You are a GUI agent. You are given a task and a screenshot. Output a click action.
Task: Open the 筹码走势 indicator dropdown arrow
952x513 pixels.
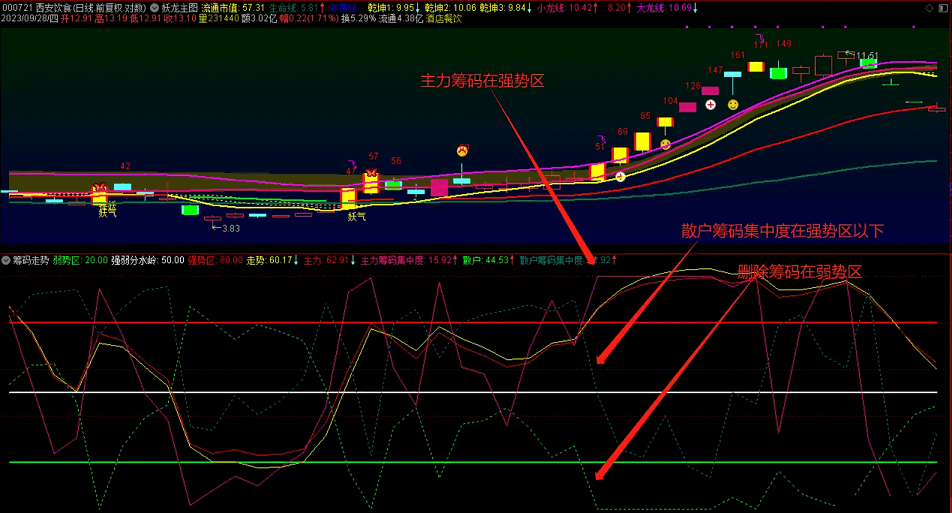[5, 260]
